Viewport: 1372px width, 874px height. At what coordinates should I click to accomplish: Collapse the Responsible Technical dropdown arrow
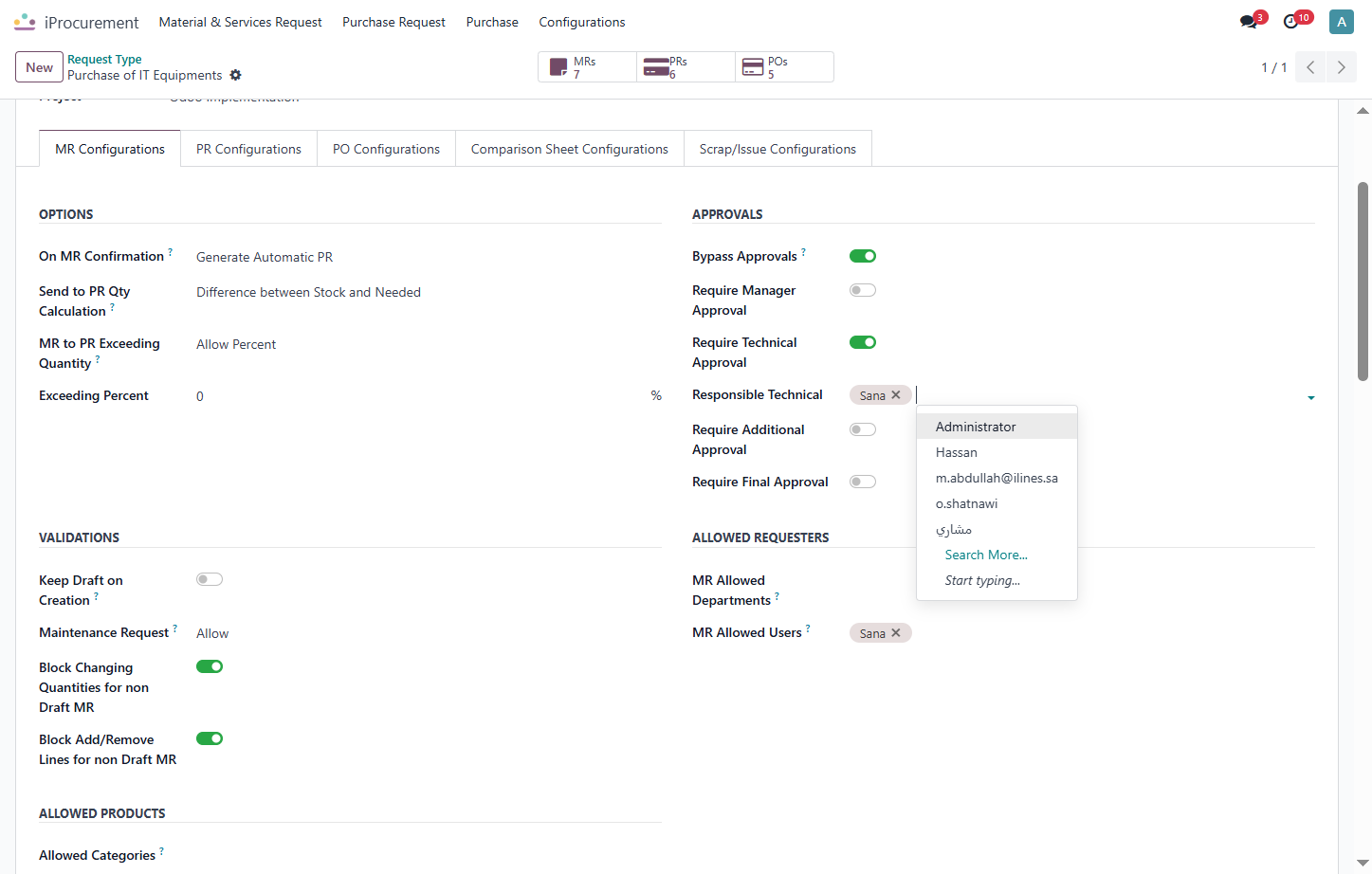tap(1311, 398)
